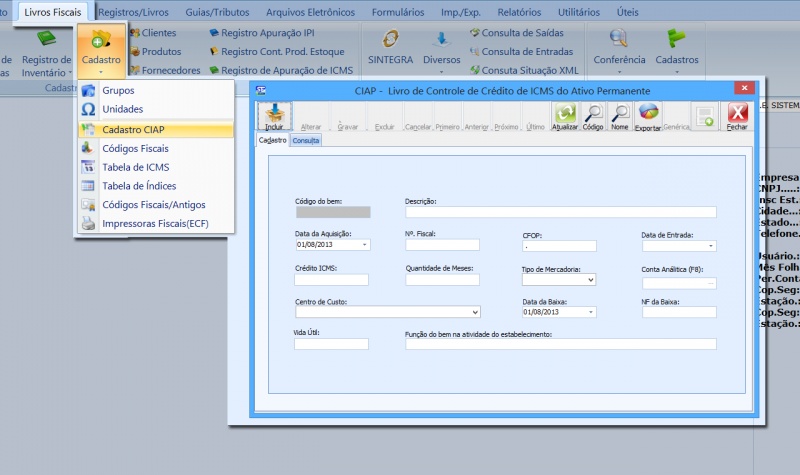
Task: Select Tabela de ICMS menu entry
Action: [136, 167]
